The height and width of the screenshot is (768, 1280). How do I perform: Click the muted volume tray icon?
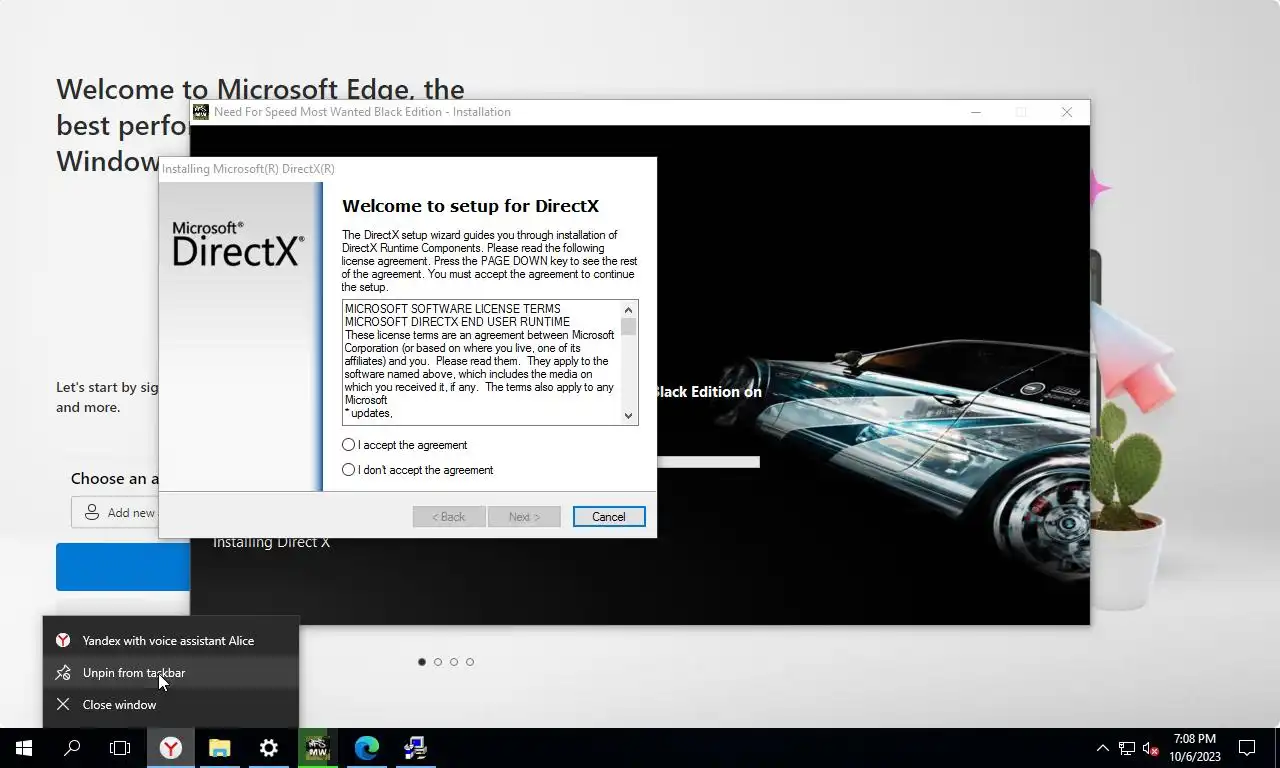(x=1150, y=748)
